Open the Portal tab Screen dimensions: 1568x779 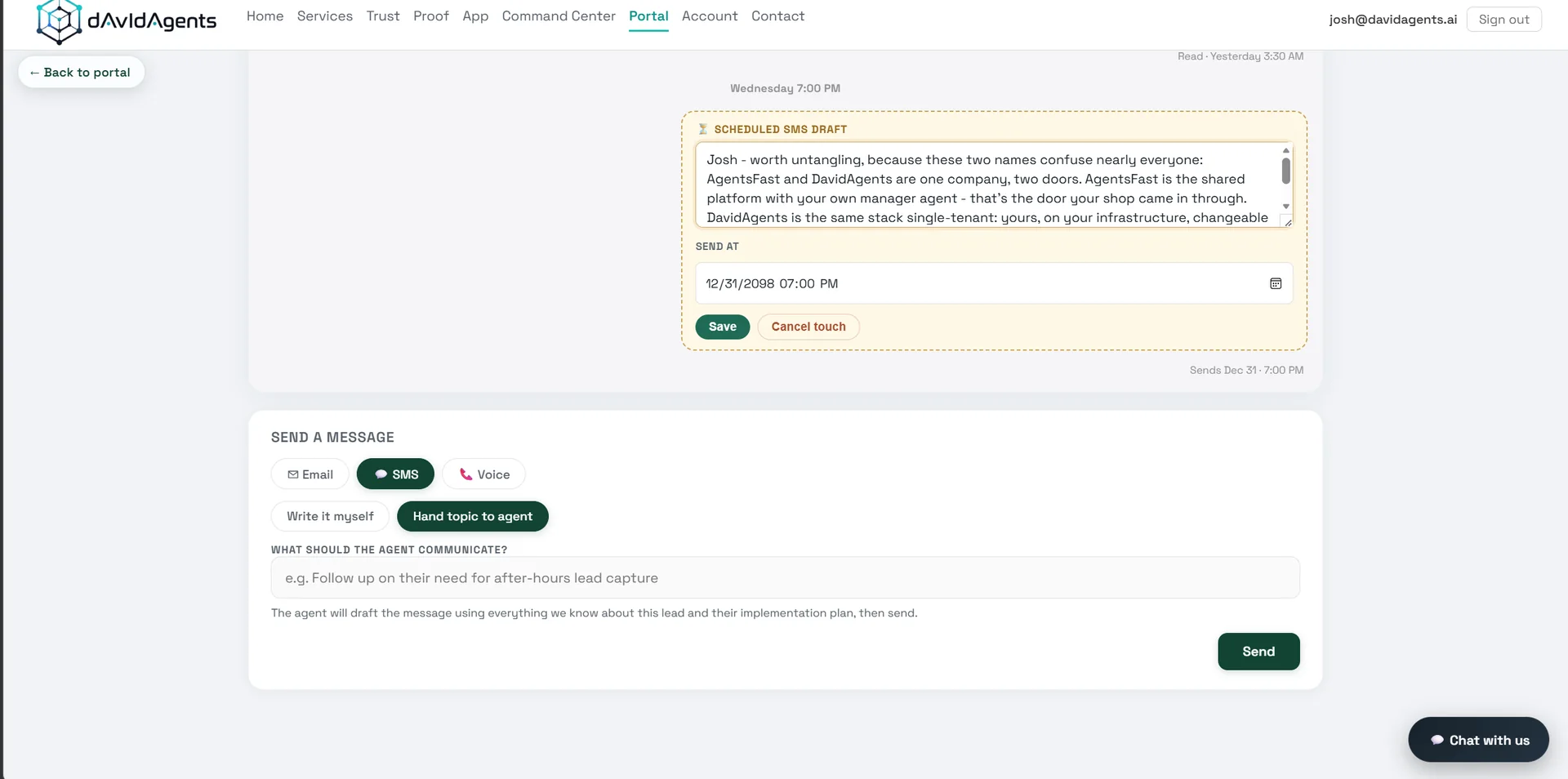tap(648, 16)
